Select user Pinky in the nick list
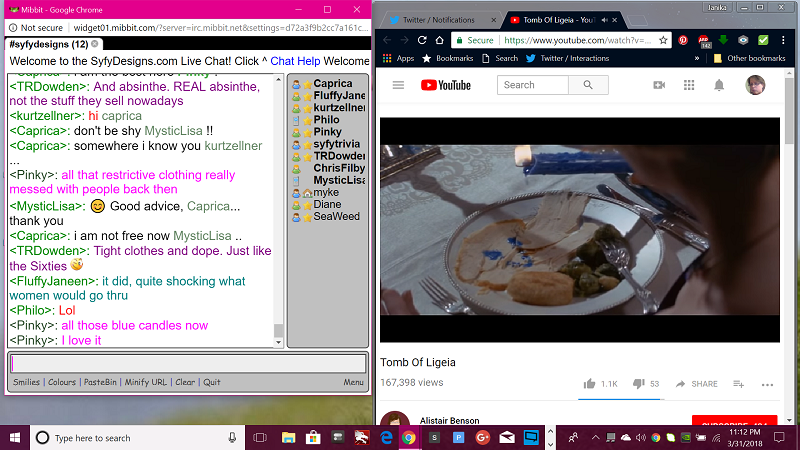This screenshot has height=450, width=800. click(x=329, y=132)
